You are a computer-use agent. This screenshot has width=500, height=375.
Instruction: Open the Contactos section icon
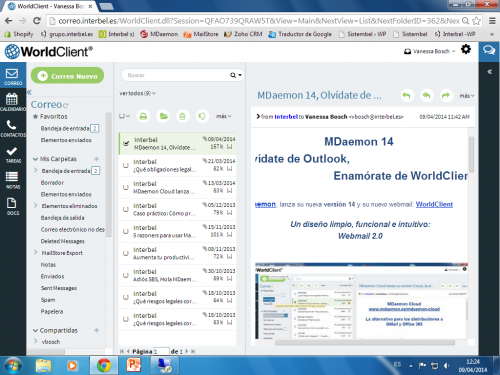coord(13,128)
